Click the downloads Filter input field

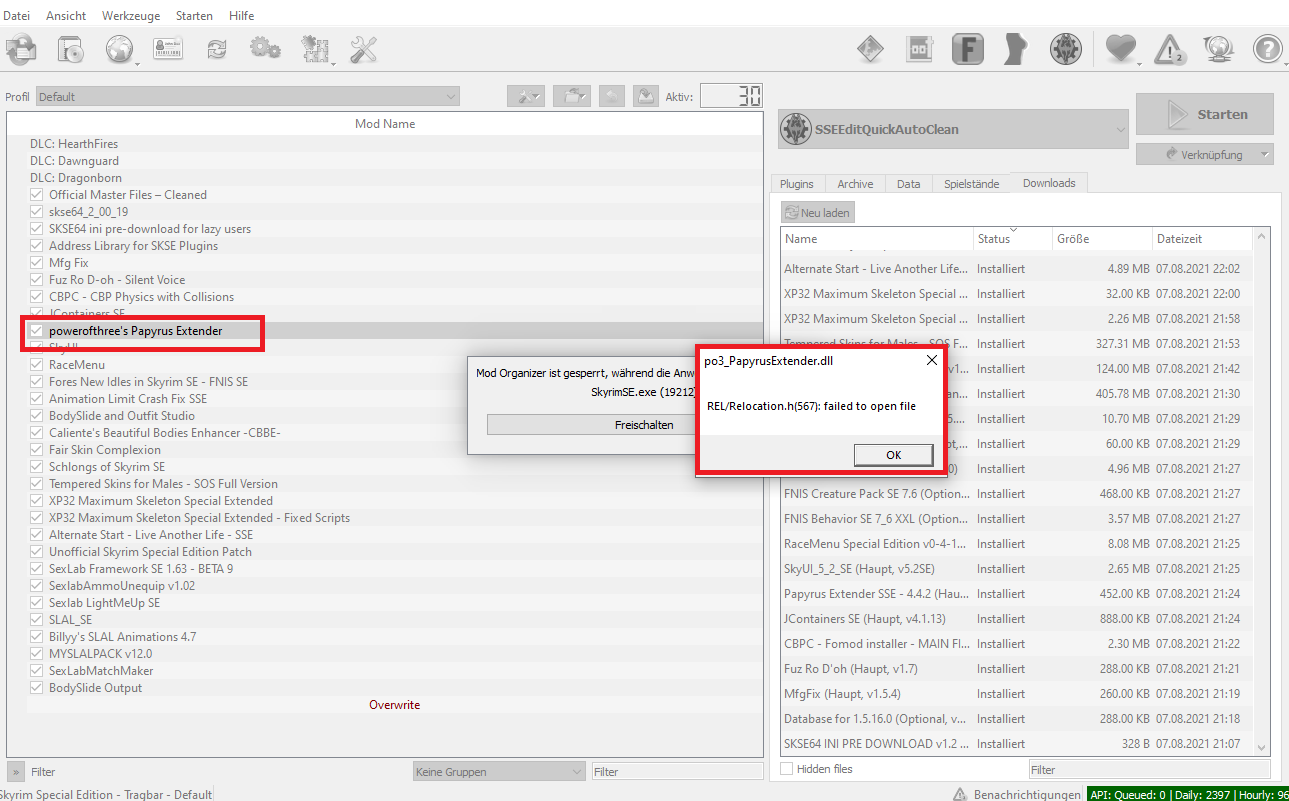click(1149, 770)
